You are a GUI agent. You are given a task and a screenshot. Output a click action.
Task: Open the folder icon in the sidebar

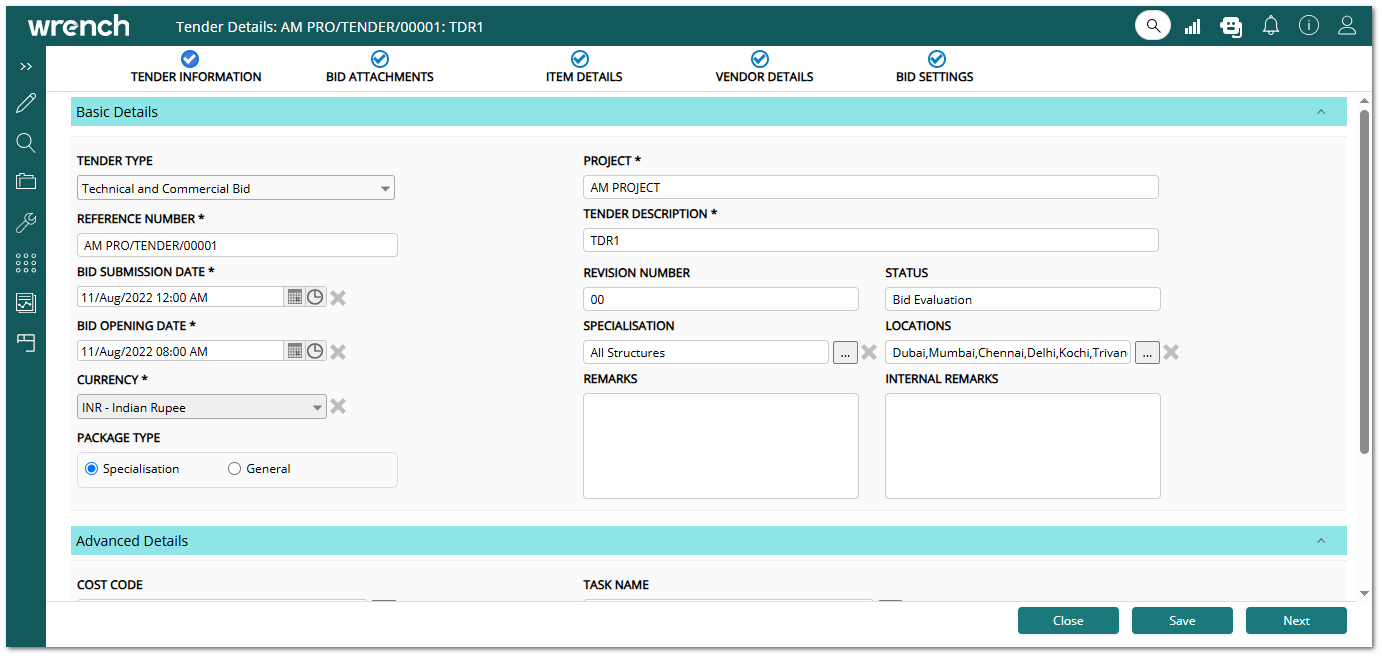pos(26,182)
